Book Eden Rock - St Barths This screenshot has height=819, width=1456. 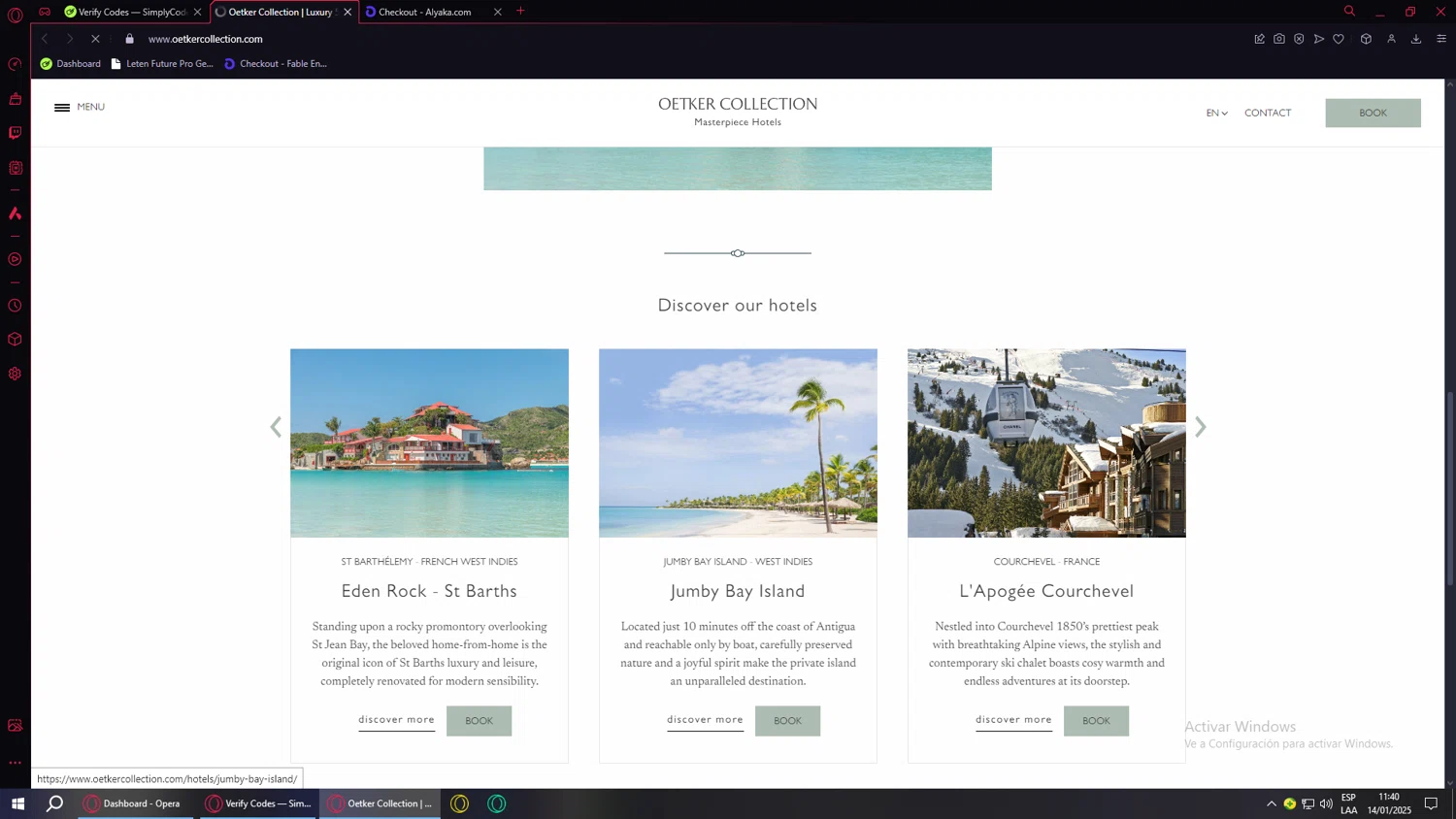(479, 721)
